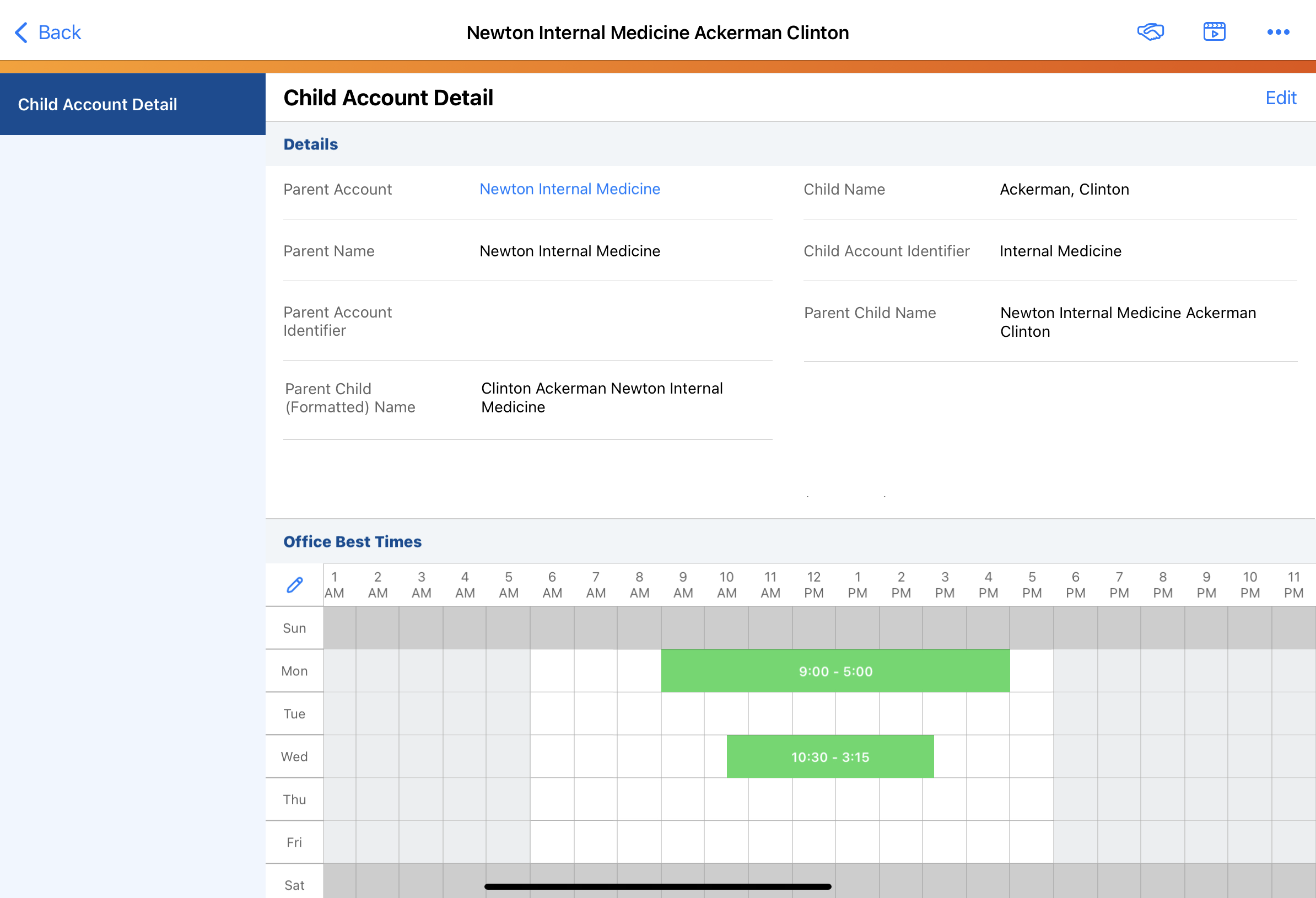This screenshot has height=898, width=1316.
Task: Click the Tue row label
Action: click(294, 713)
